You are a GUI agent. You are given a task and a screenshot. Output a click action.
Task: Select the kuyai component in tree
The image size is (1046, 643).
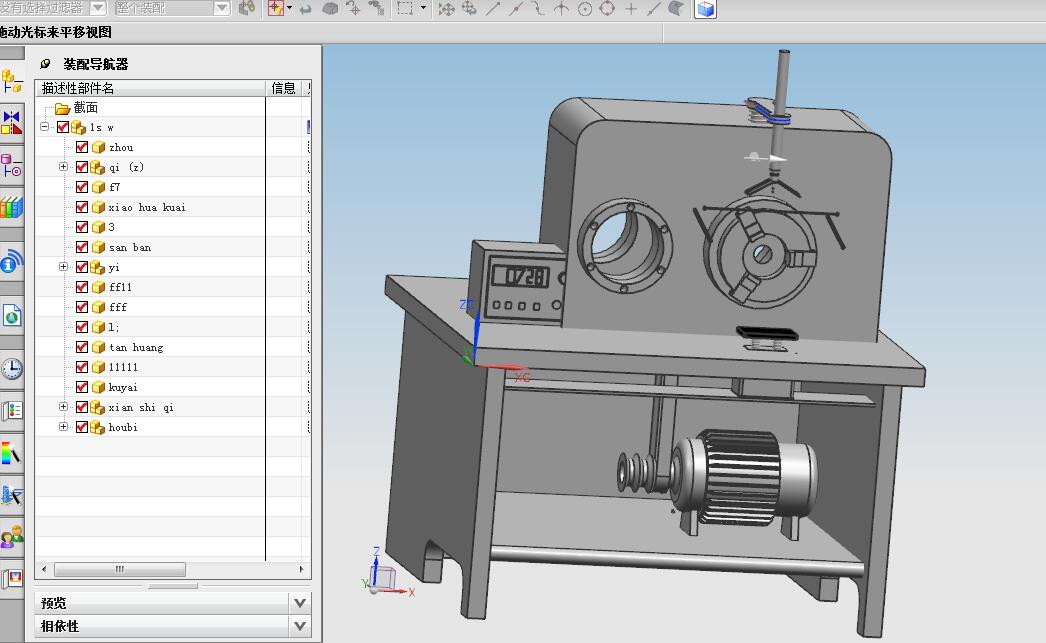click(123, 387)
